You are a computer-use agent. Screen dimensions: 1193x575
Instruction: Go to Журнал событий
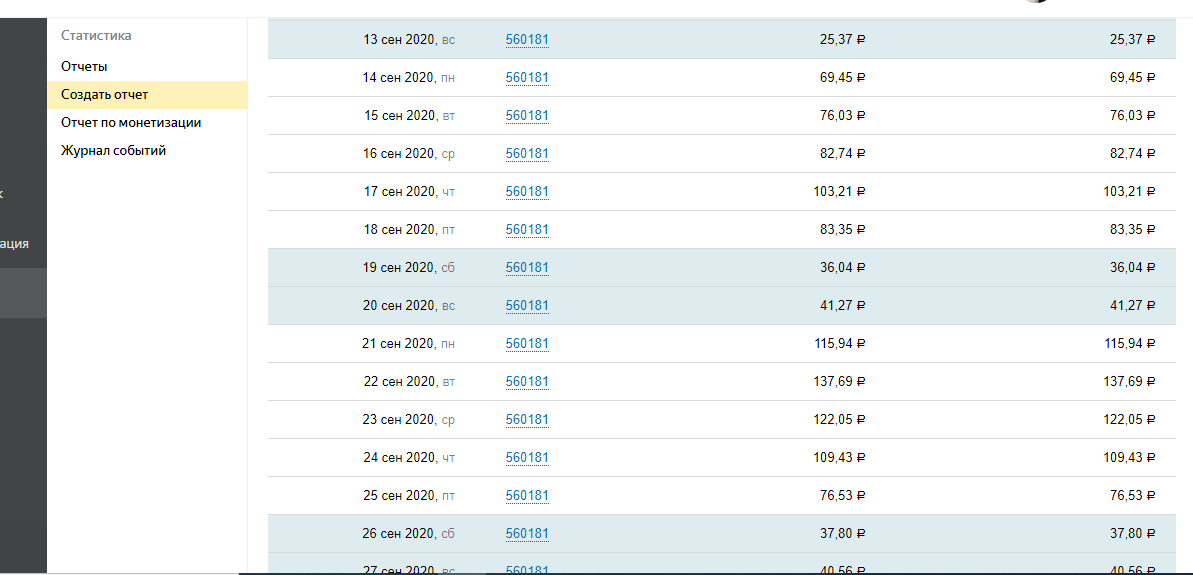113,151
